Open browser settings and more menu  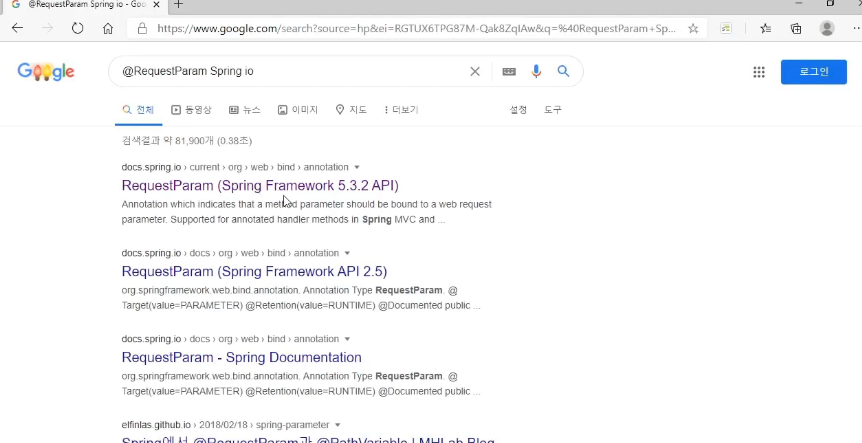coord(855,29)
